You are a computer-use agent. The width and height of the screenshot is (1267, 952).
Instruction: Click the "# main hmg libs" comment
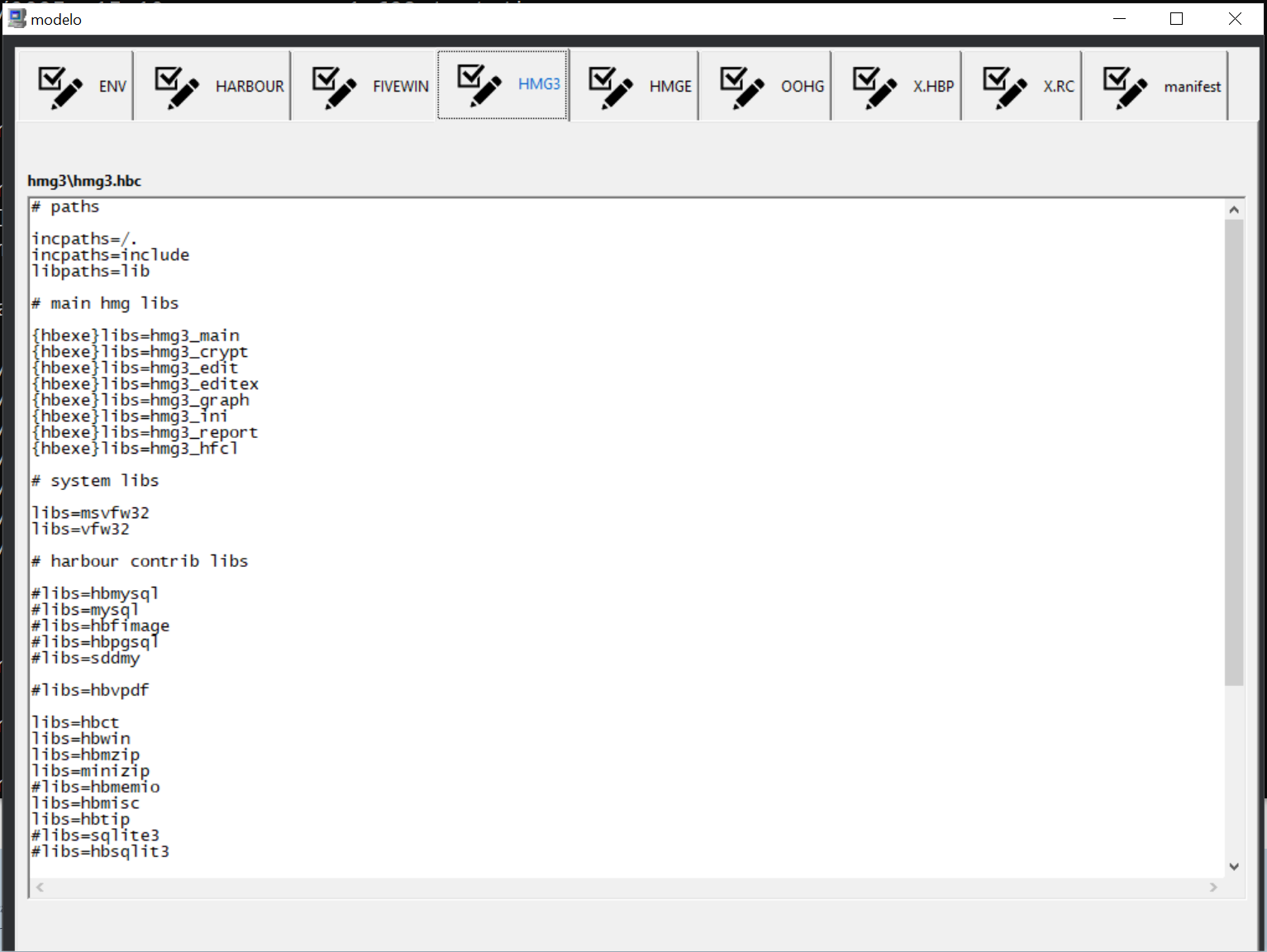(x=105, y=303)
